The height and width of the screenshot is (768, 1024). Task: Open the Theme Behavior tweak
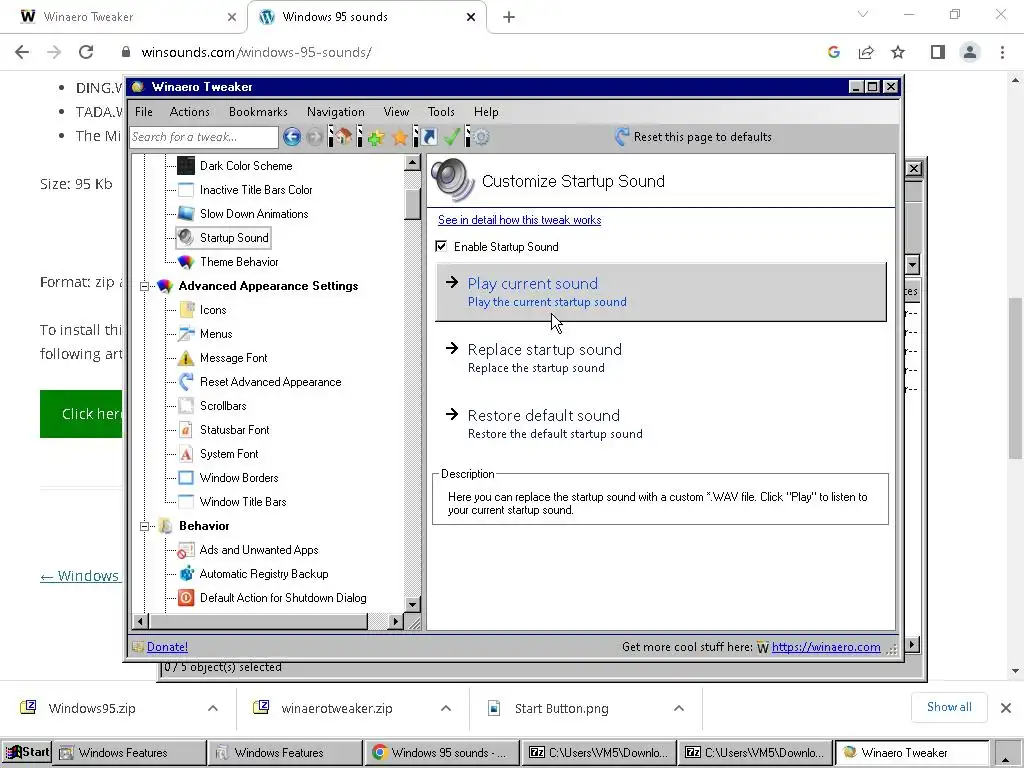click(x=239, y=262)
